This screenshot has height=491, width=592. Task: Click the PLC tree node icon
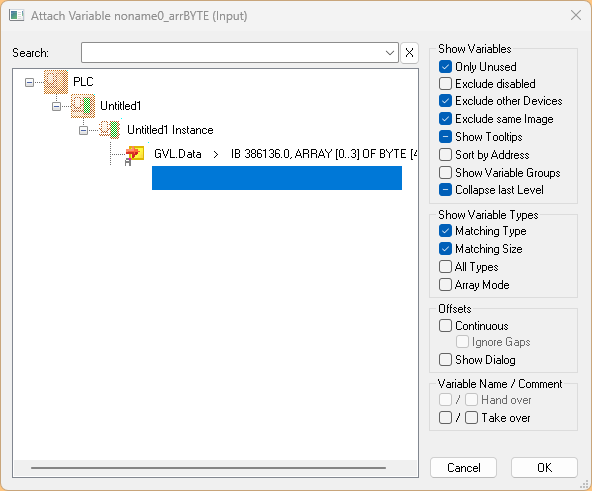56,82
